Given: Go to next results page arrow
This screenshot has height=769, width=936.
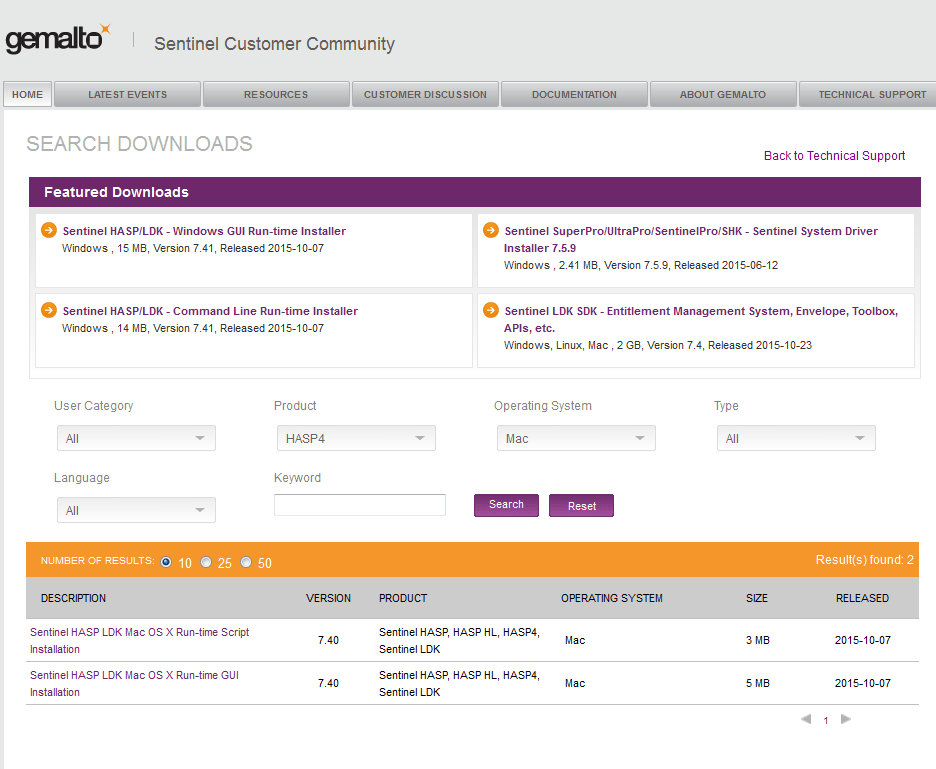Looking at the screenshot, I should pos(846,719).
